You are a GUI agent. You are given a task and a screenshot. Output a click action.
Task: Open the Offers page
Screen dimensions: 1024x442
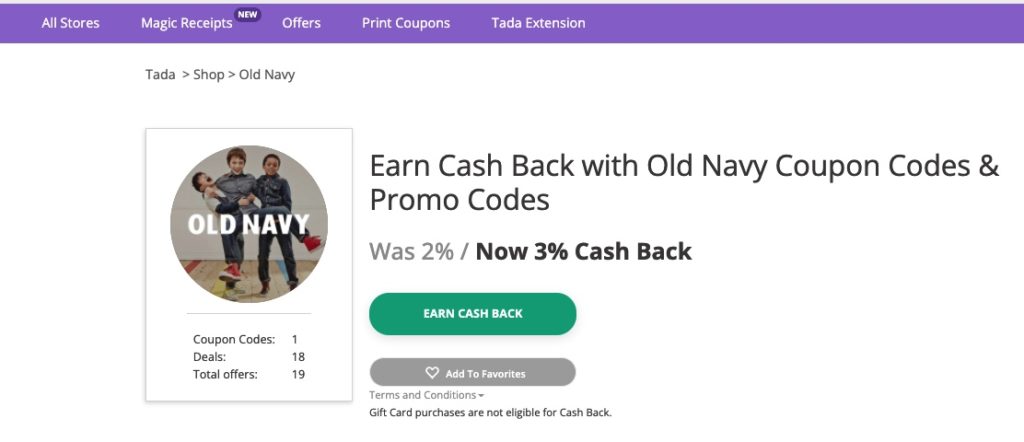pos(301,23)
